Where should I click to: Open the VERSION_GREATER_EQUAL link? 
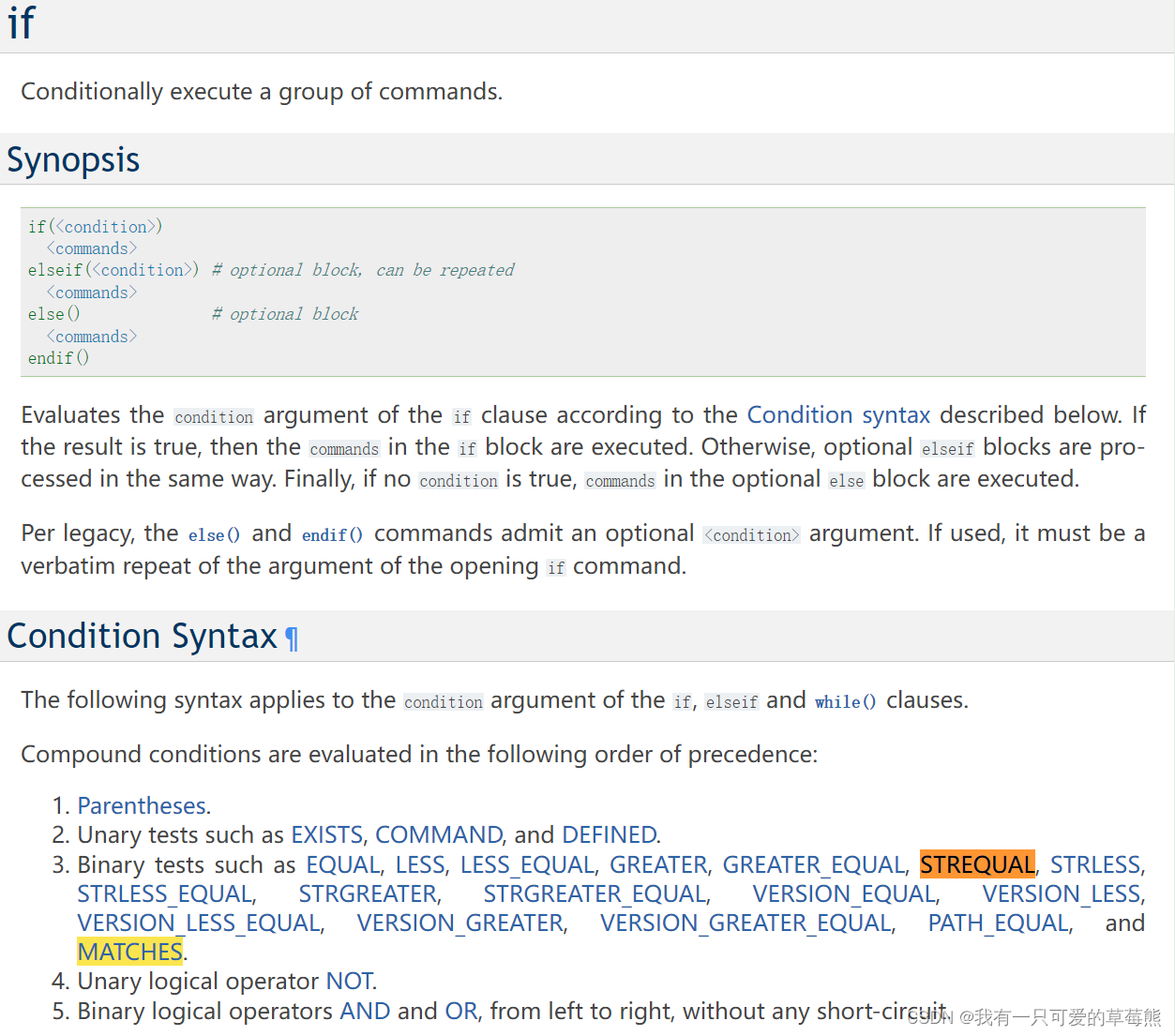(x=746, y=923)
